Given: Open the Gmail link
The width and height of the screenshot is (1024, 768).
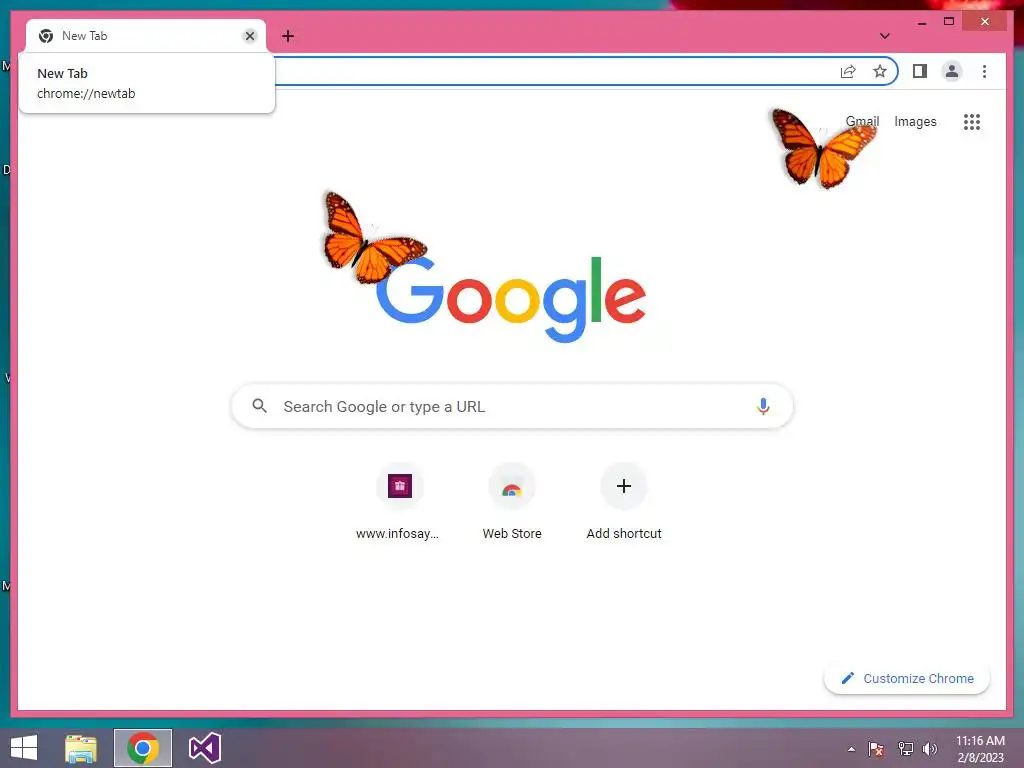Looking at the screenshot, I should [x=862, y=121].
